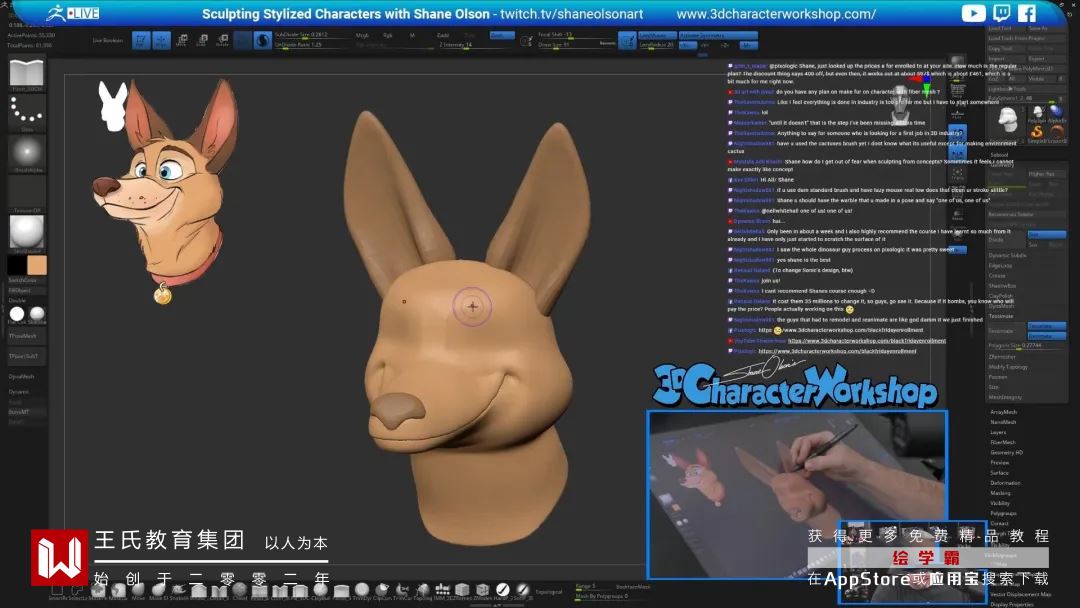Expand the EdgeLoop section
This screenshot has width=1080, height=608.
(999, 265)
